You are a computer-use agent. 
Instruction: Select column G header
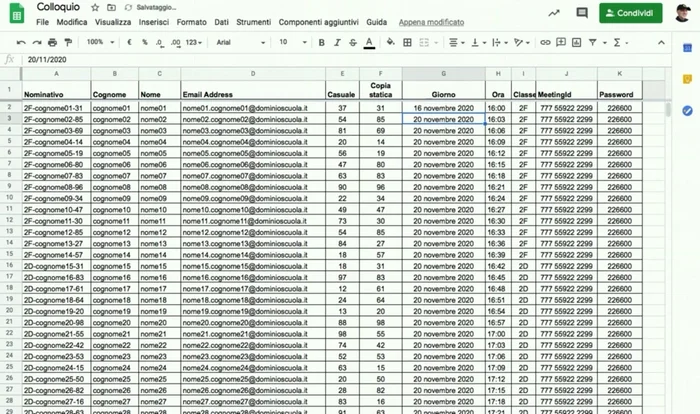(x=444, y=74)
